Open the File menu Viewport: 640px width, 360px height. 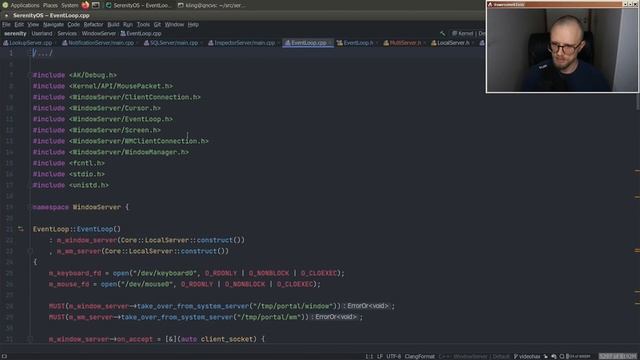coord(6,24)
